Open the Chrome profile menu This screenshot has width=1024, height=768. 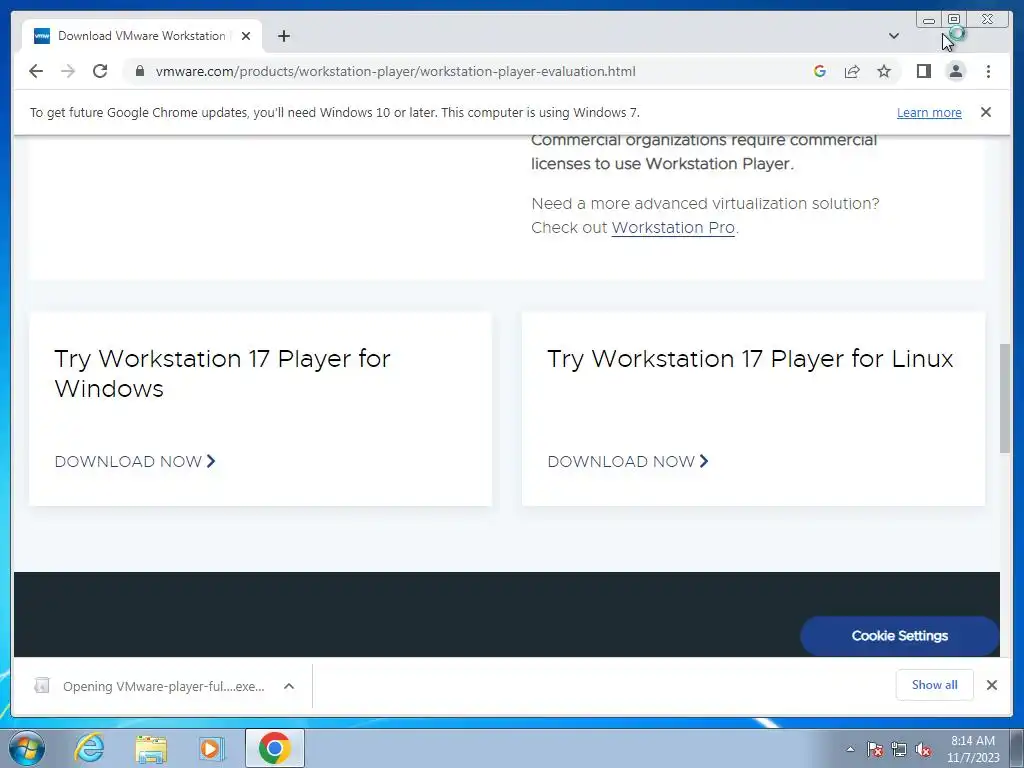pyautogui.click(x=955, y=71)
